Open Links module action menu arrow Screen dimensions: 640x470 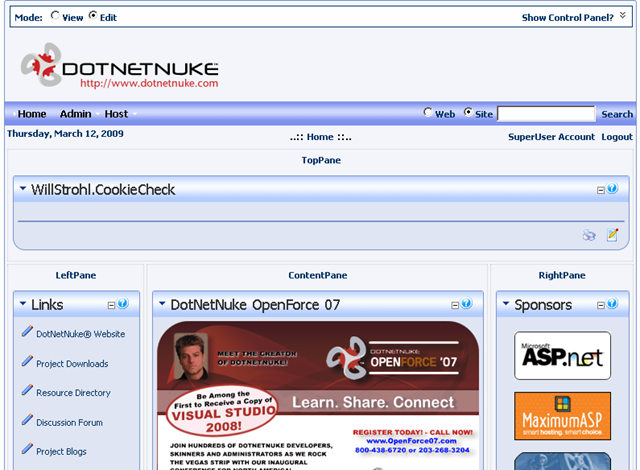click(x=23, y=304)
